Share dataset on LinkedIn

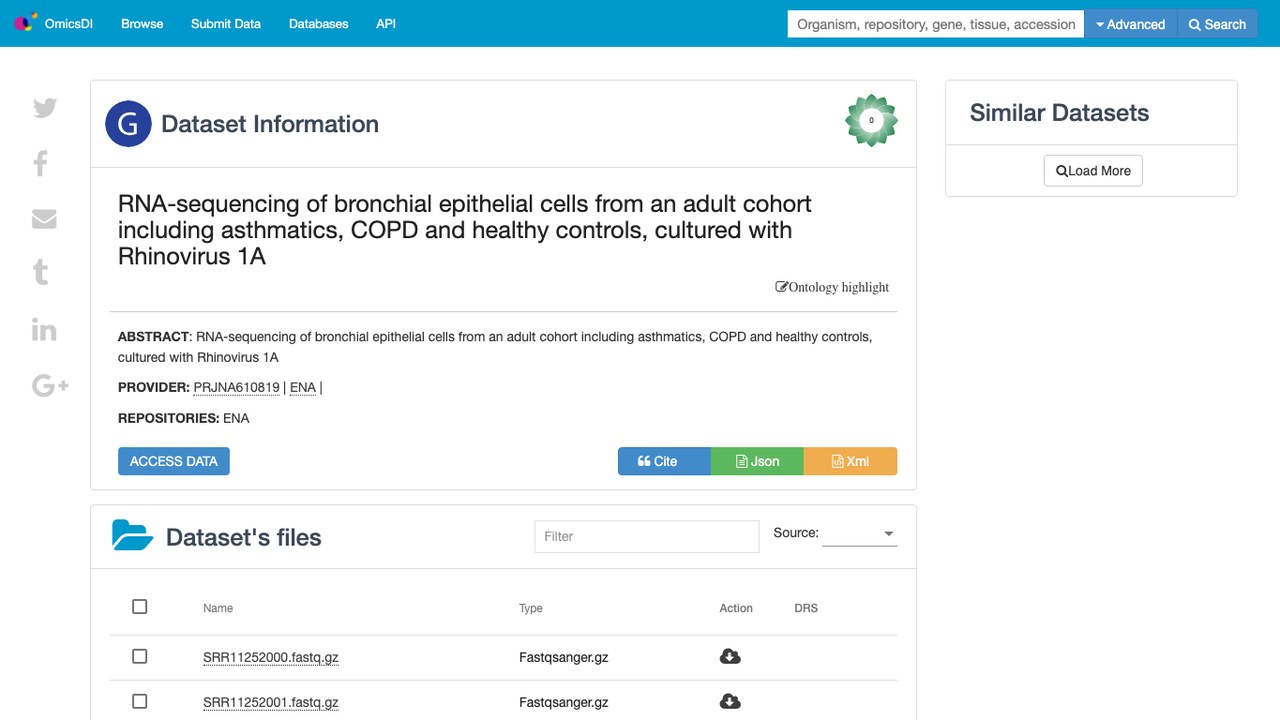(44, 329)
